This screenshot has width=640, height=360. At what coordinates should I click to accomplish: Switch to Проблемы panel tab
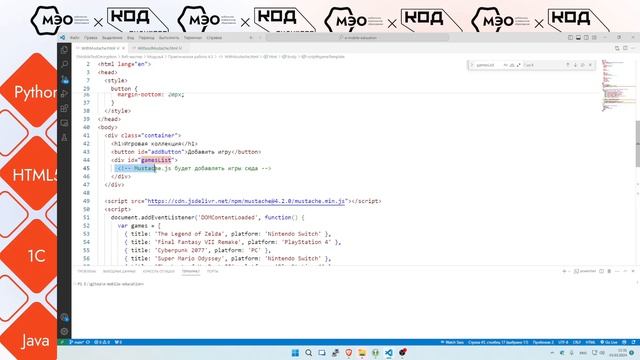[x=86, y=271]
